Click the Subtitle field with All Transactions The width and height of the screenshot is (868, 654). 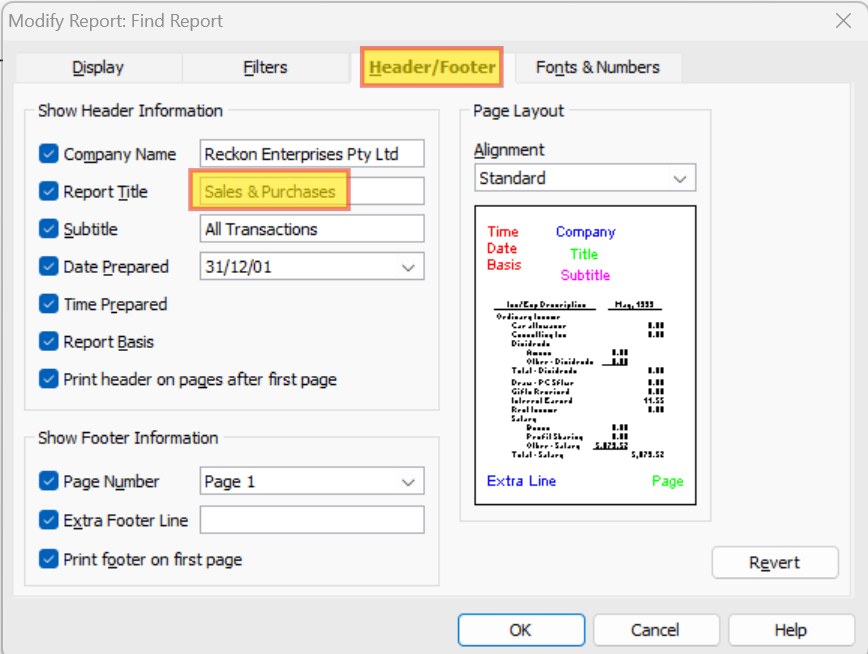click(312, 229)
